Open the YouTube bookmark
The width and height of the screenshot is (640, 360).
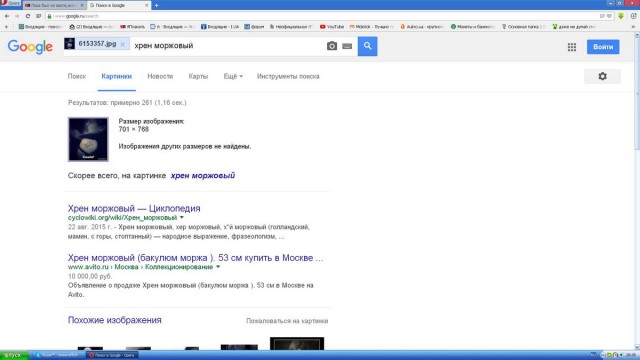pyautogui.click(x=332, y=27)
